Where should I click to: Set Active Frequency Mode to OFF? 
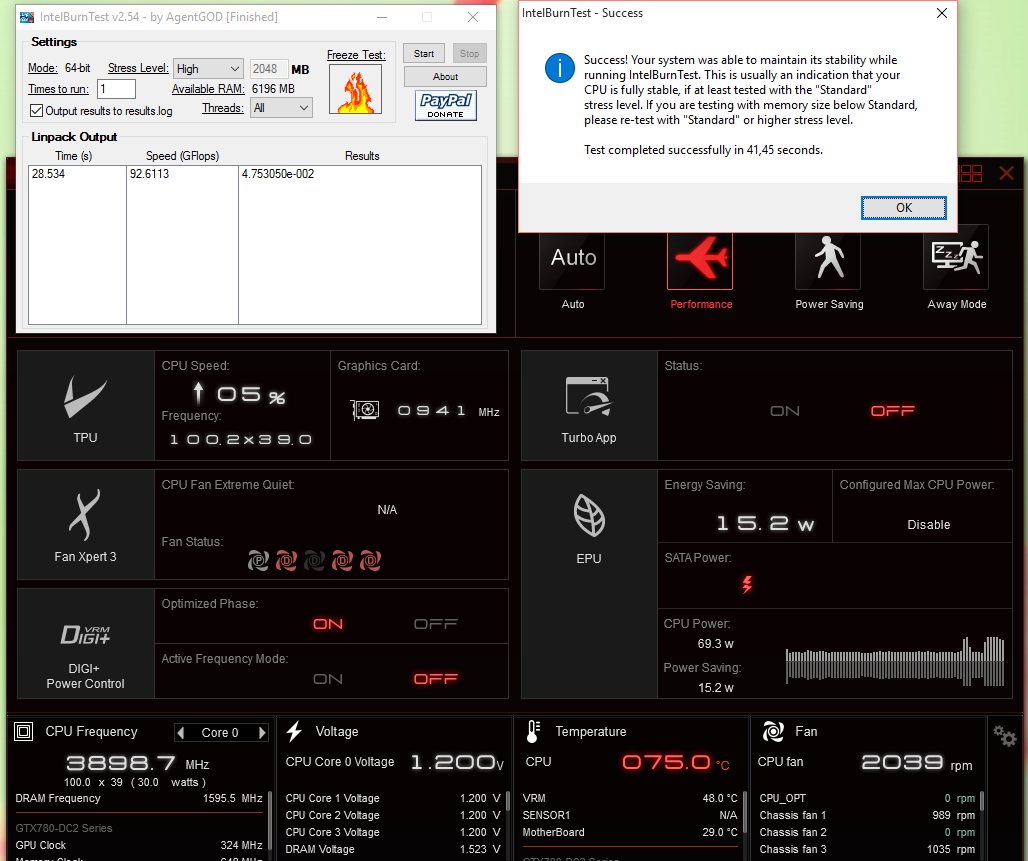click(435, 679)
